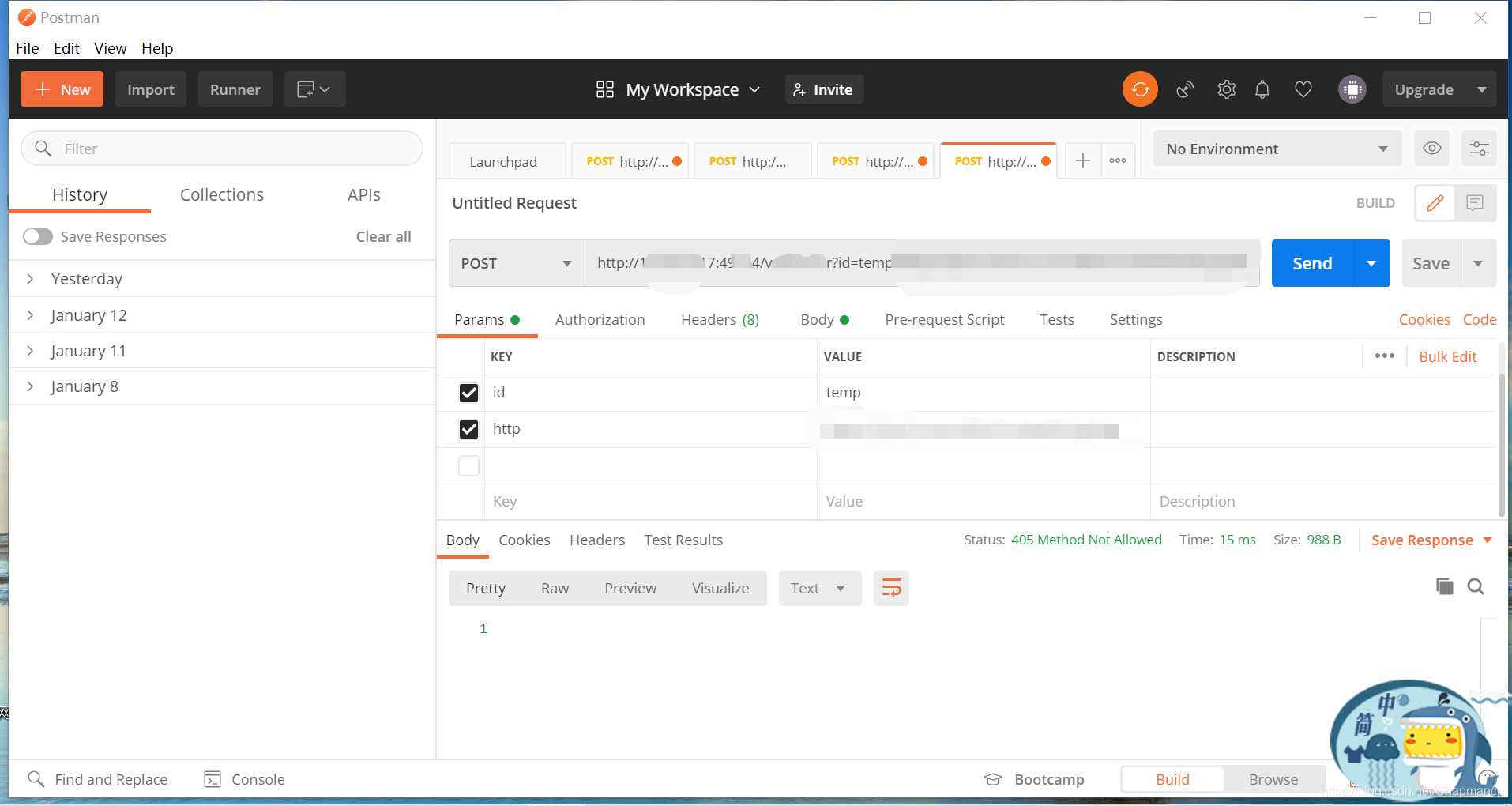Open the notifications bell icon
The image size is (1512, 806).
(x=1262, y=89)
